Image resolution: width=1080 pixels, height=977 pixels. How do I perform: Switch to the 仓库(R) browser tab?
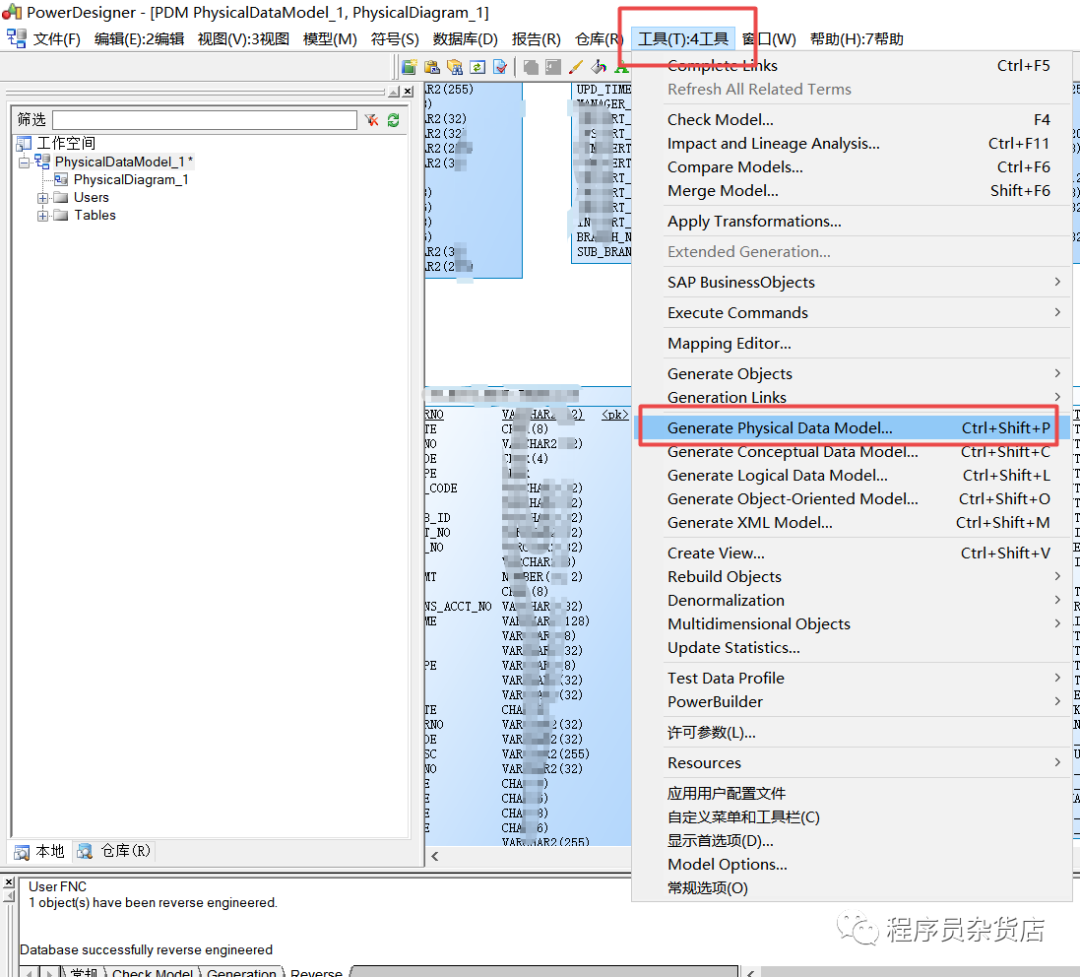point(114,852)
